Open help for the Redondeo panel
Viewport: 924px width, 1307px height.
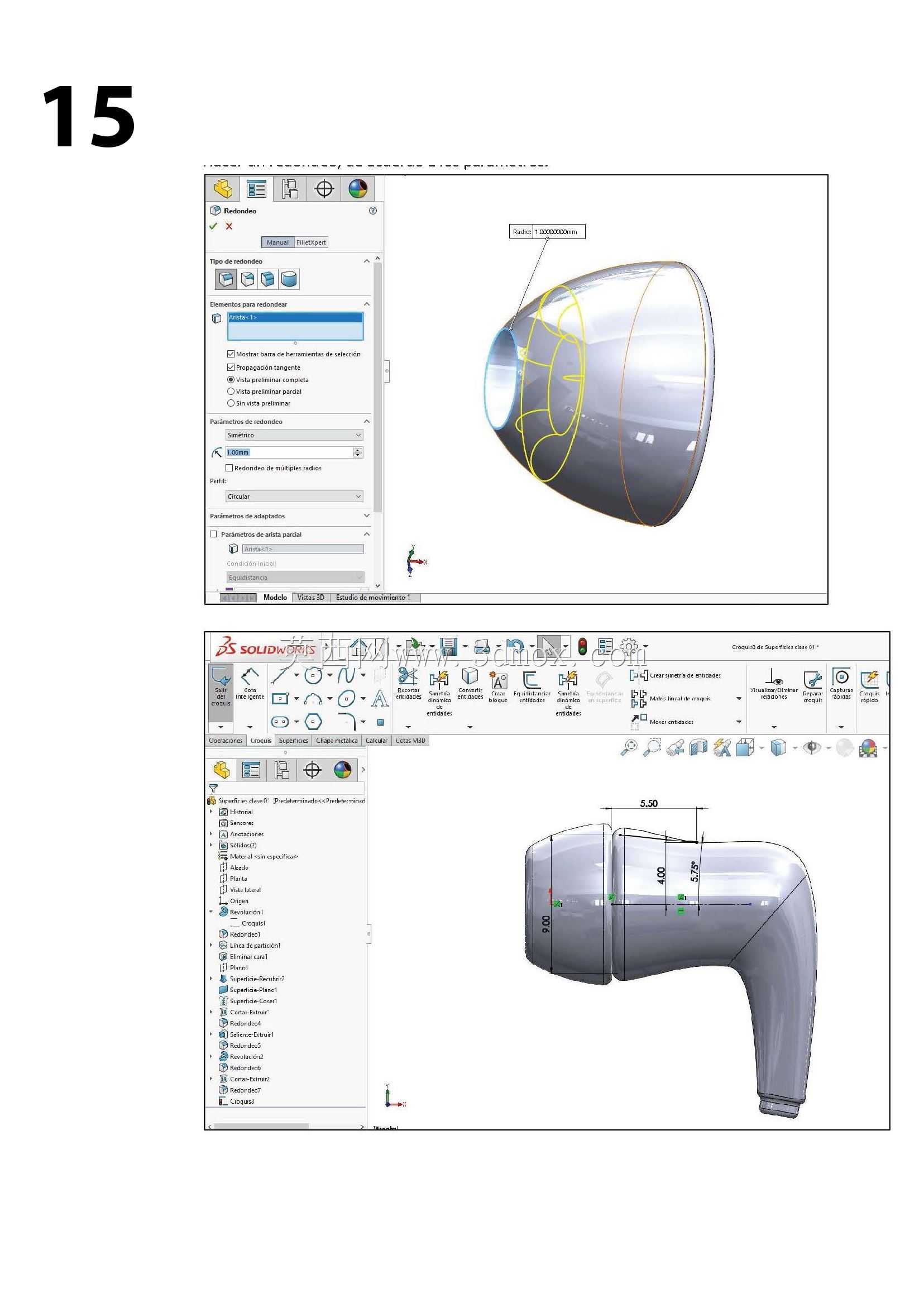pyautogui.click(x=373, y=211)
